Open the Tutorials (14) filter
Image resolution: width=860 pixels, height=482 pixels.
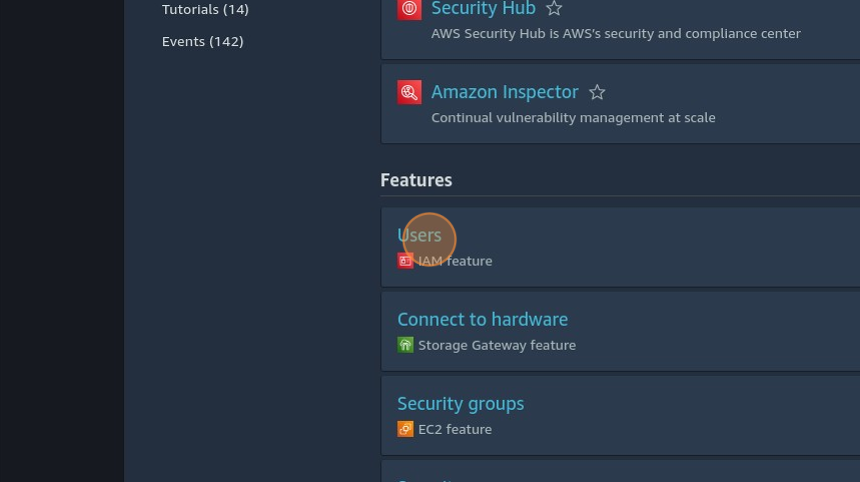coord(205,9)
